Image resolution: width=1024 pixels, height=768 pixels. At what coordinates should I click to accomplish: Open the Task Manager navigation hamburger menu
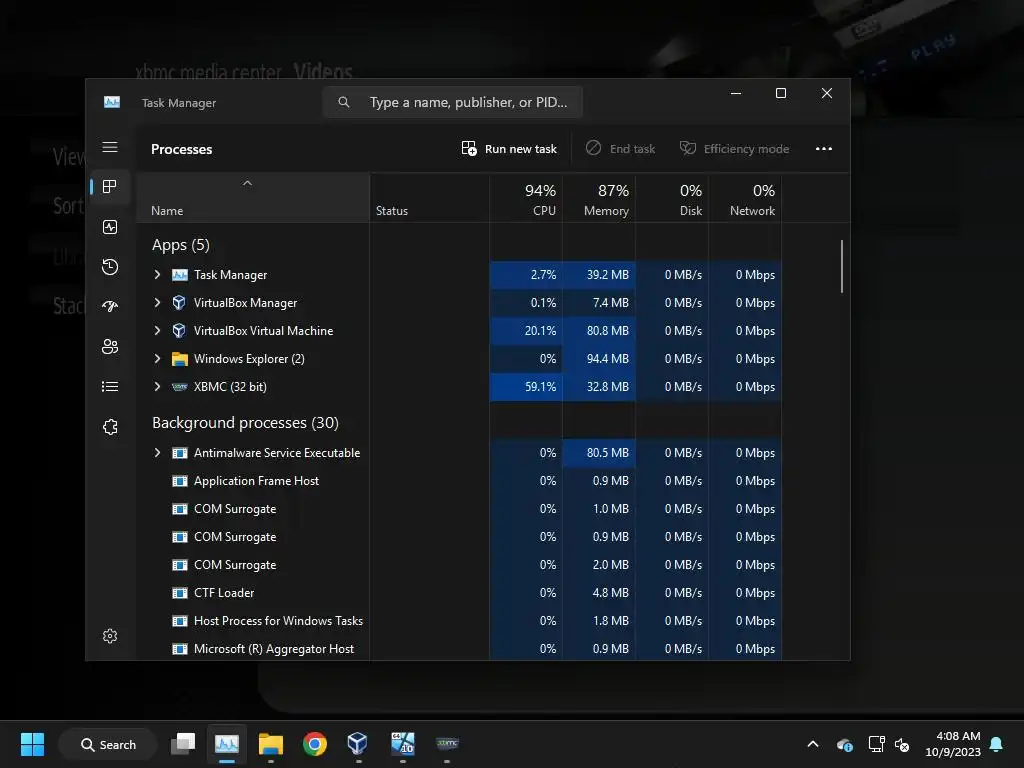click(x=110, y=147)
